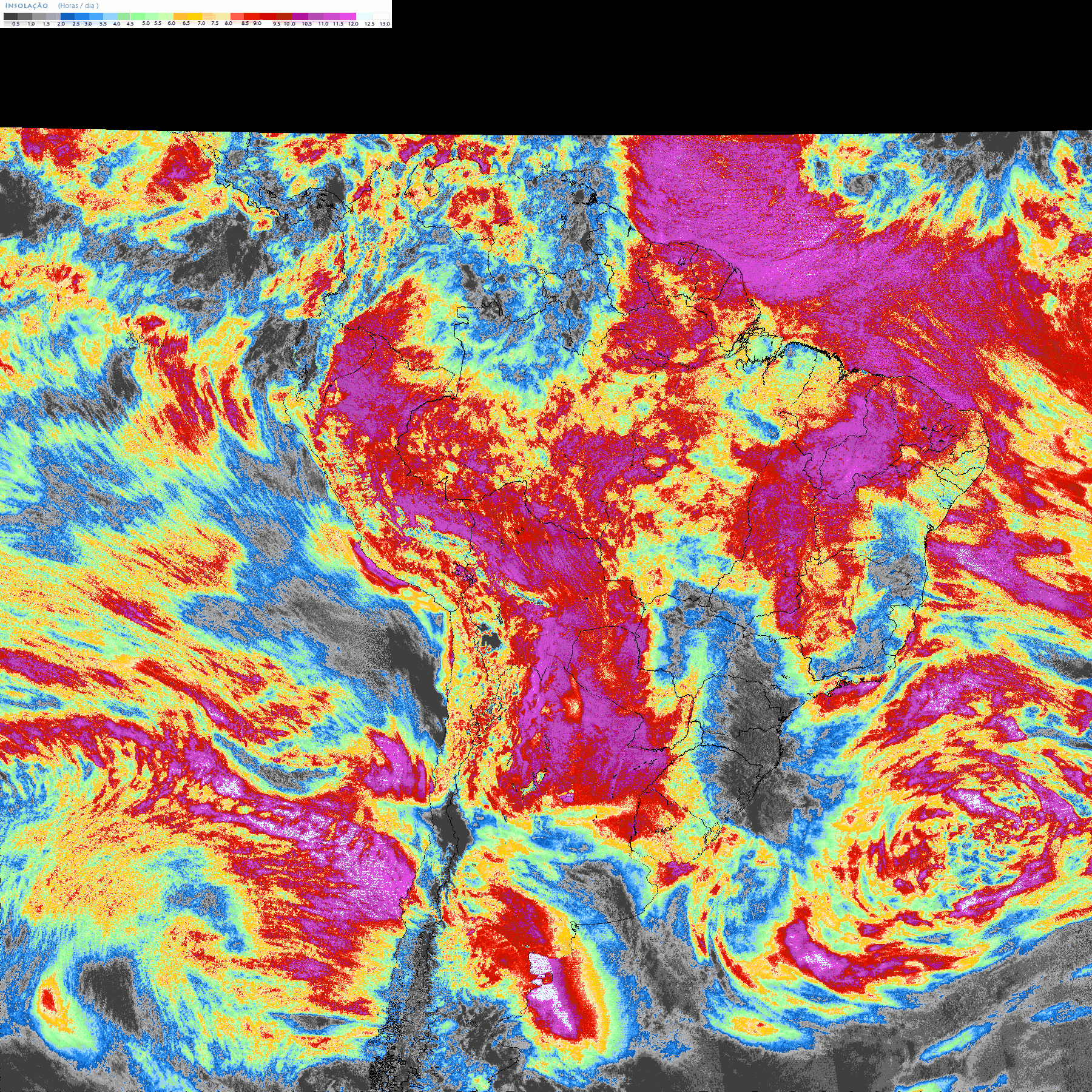Viewport: 1092px width, 1092px height.
Task: Click the 5.0 legend value
Action: coord(146,23)
